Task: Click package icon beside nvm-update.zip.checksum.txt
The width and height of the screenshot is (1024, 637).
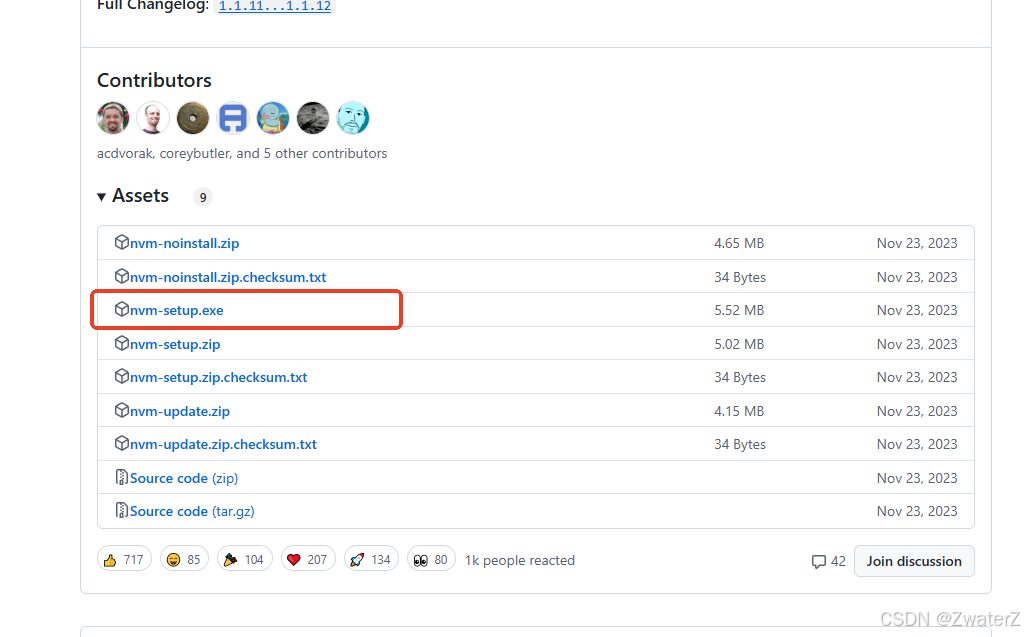Action: point(121,444)
